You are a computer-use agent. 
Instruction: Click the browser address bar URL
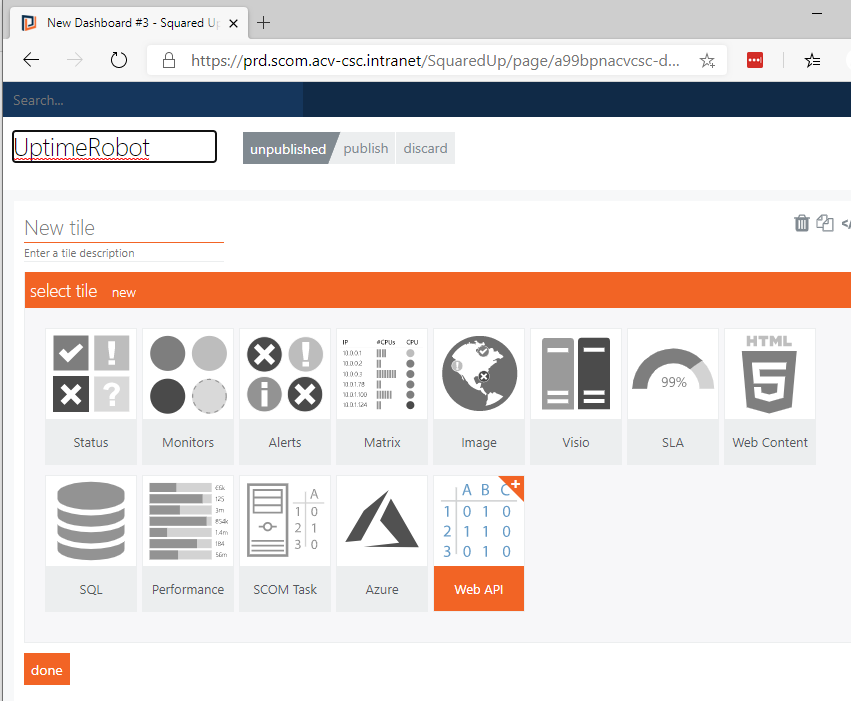[434, 60]
